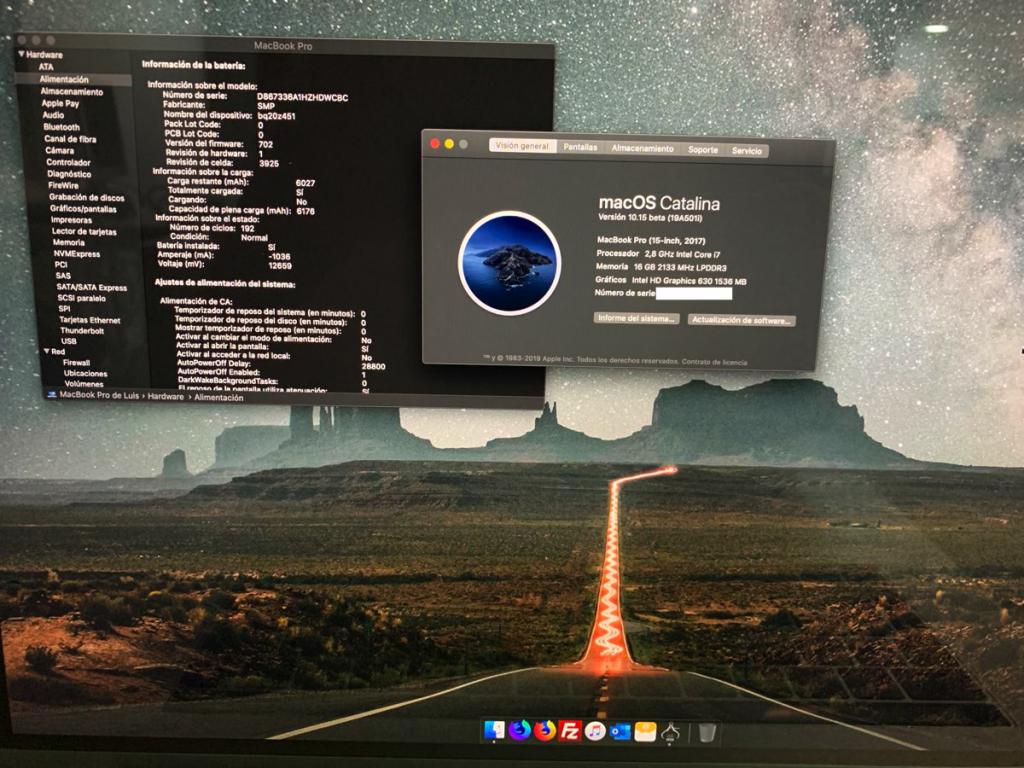The width and height of the screenshot is (1024, 768).
Task: Select Canal de fibra in the sidebar
Action: point(70,138)
